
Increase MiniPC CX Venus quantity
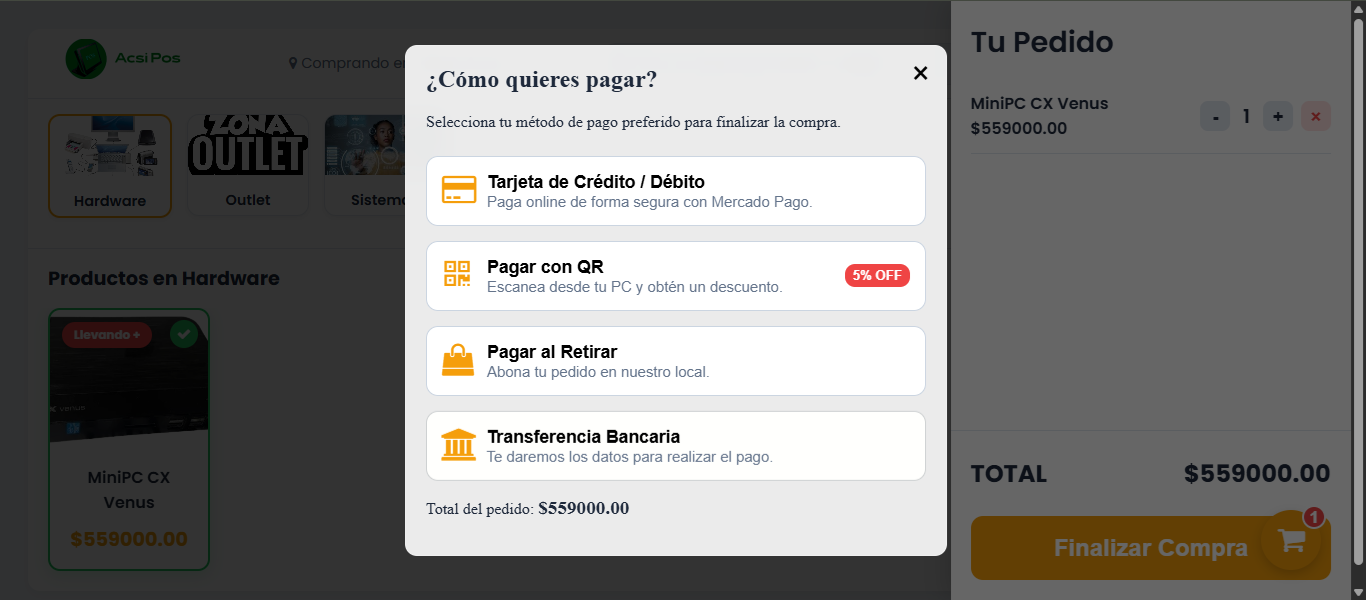1277,117
